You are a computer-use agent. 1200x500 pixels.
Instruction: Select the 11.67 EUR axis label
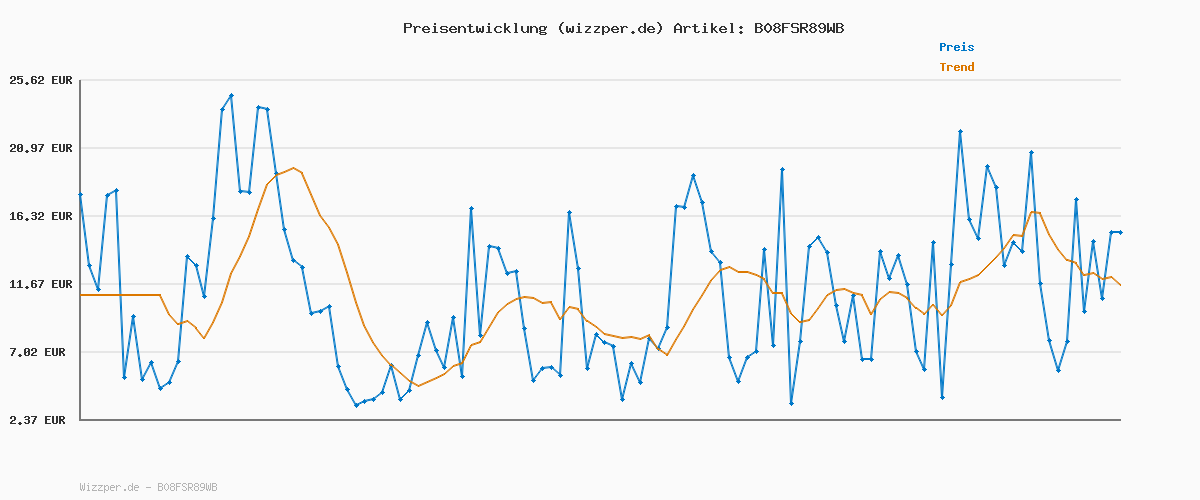point(41,284)
